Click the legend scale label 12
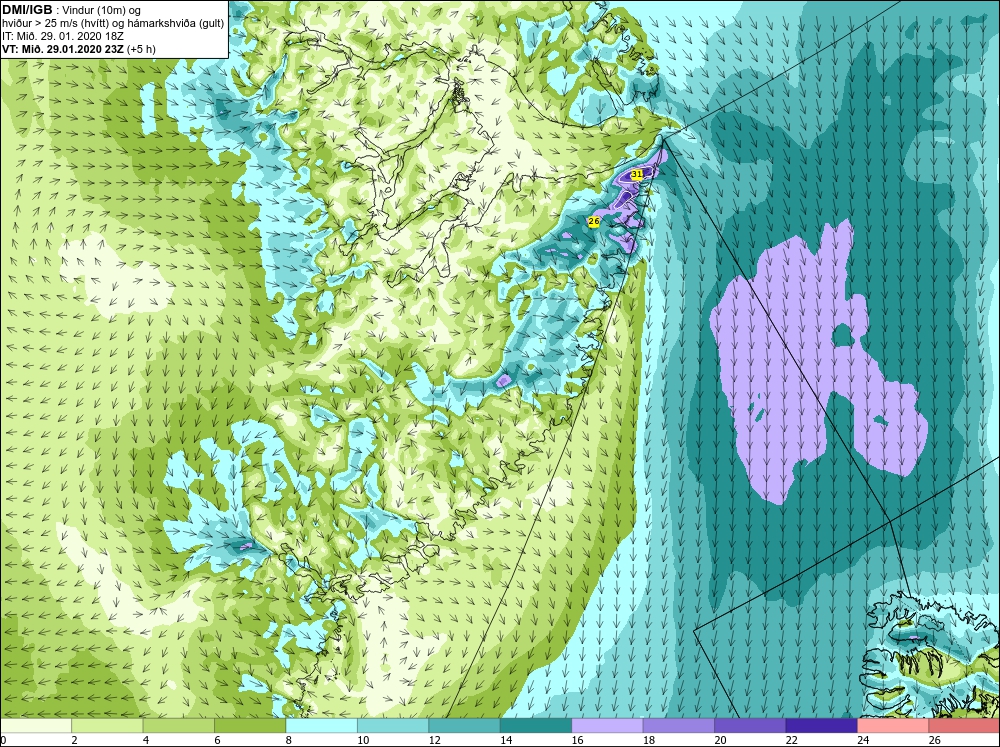 [x=434, y=741]
